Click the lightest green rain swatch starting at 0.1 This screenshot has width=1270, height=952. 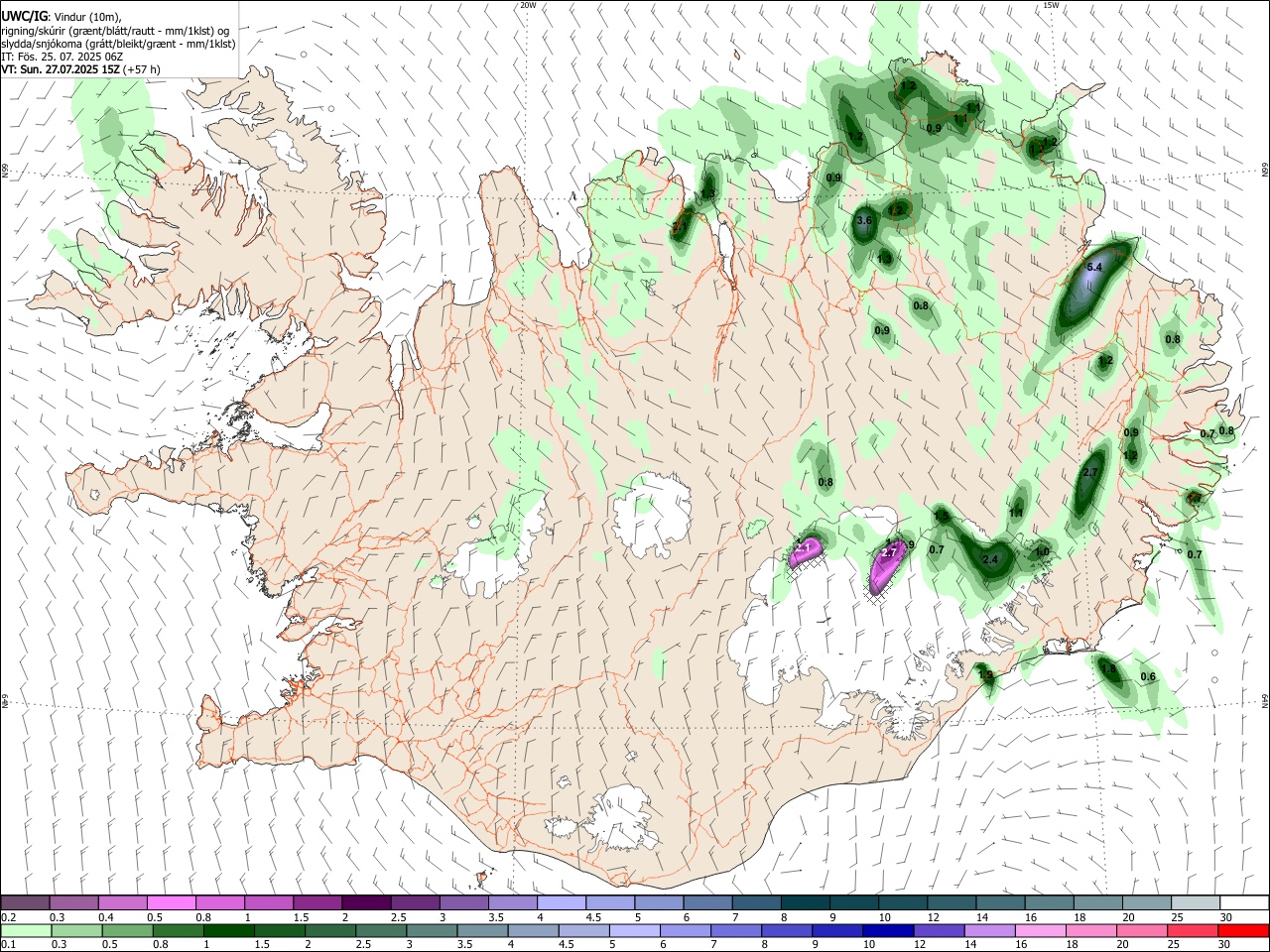click(25, 931)
